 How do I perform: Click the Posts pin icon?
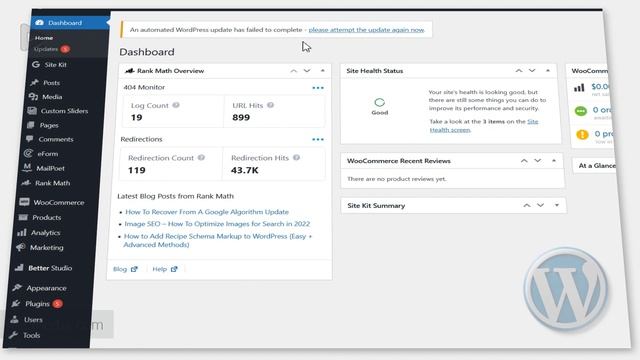[x=34, y=82]
